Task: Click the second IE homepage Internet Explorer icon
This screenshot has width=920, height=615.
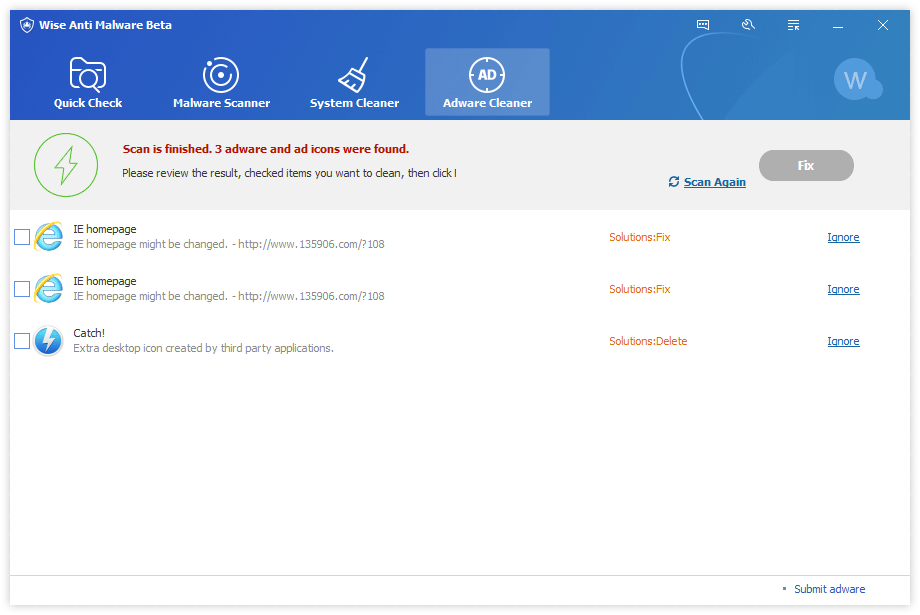Action: [49, 288]
